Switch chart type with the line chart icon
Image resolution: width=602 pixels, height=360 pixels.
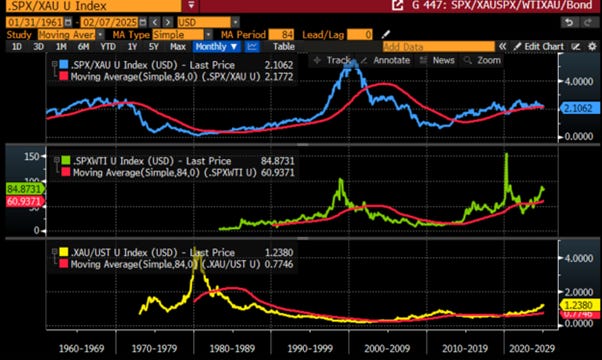252,46
